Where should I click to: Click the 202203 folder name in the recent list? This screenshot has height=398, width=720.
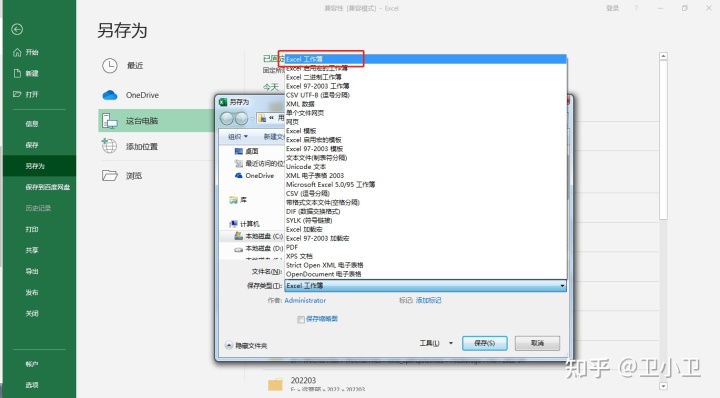click(303, 380)
